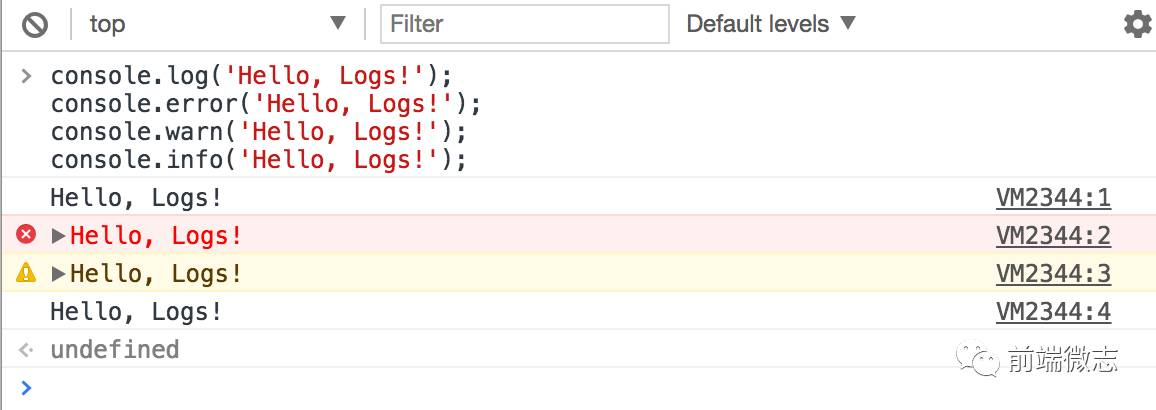
Task: Select the undefined return value line
Action: (x=114, y=350)
